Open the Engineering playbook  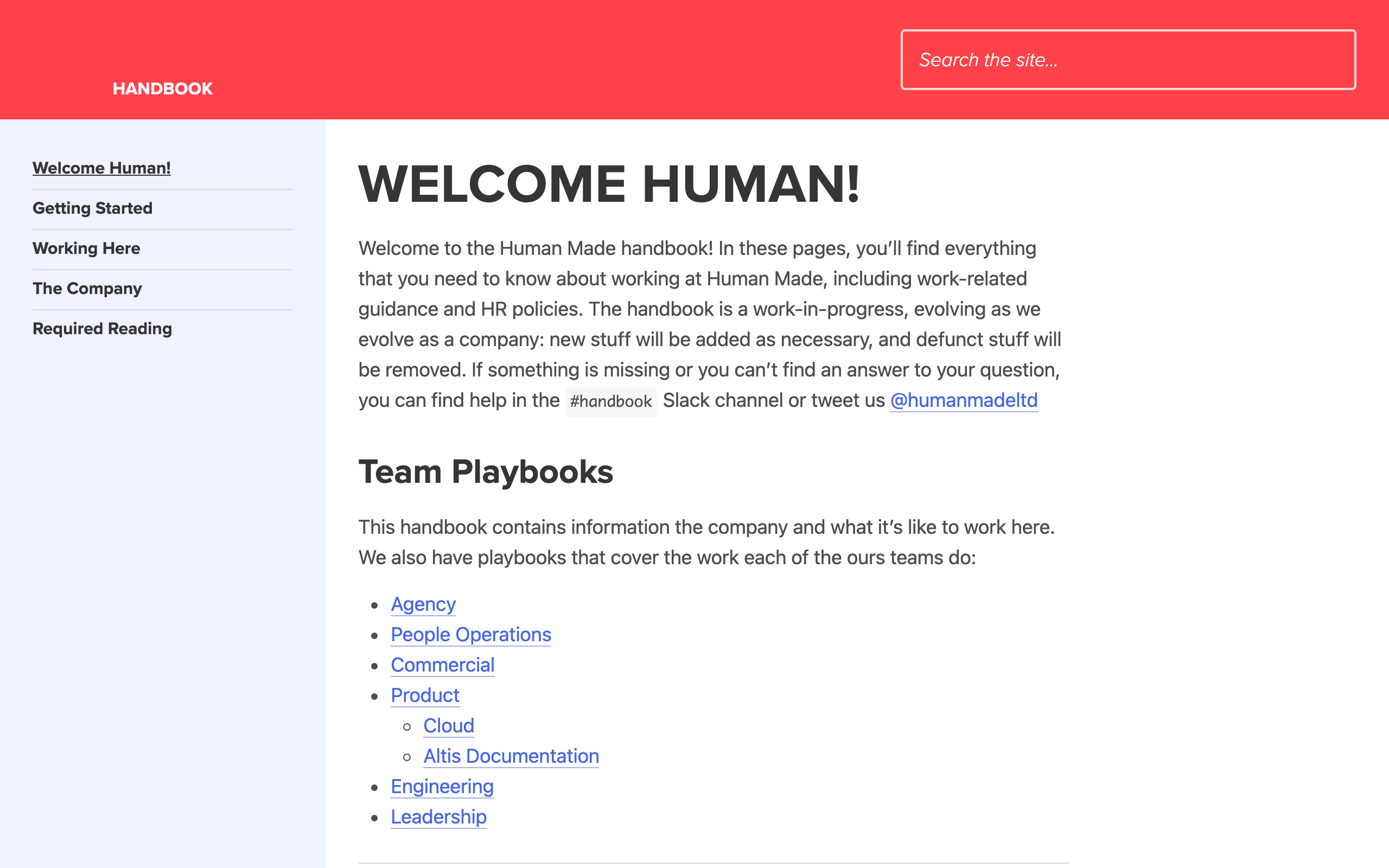click(x=442, y=787)
